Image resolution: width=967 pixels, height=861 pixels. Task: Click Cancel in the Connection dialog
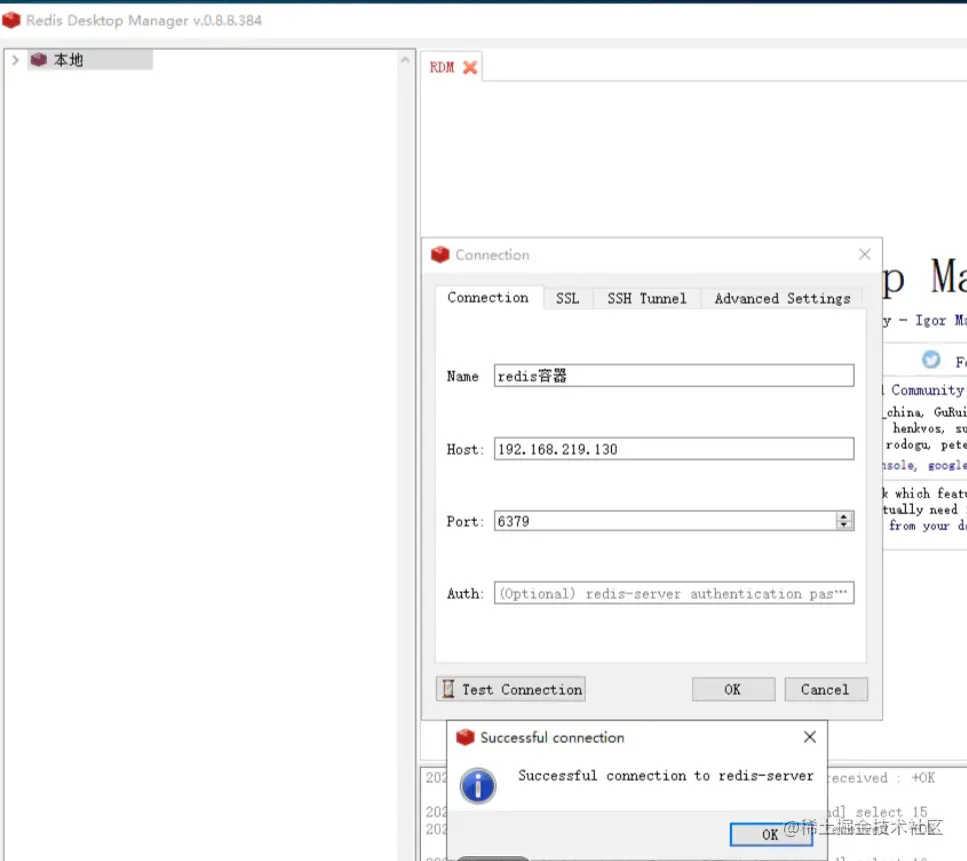pyautogui.click(x=826, y=690)
